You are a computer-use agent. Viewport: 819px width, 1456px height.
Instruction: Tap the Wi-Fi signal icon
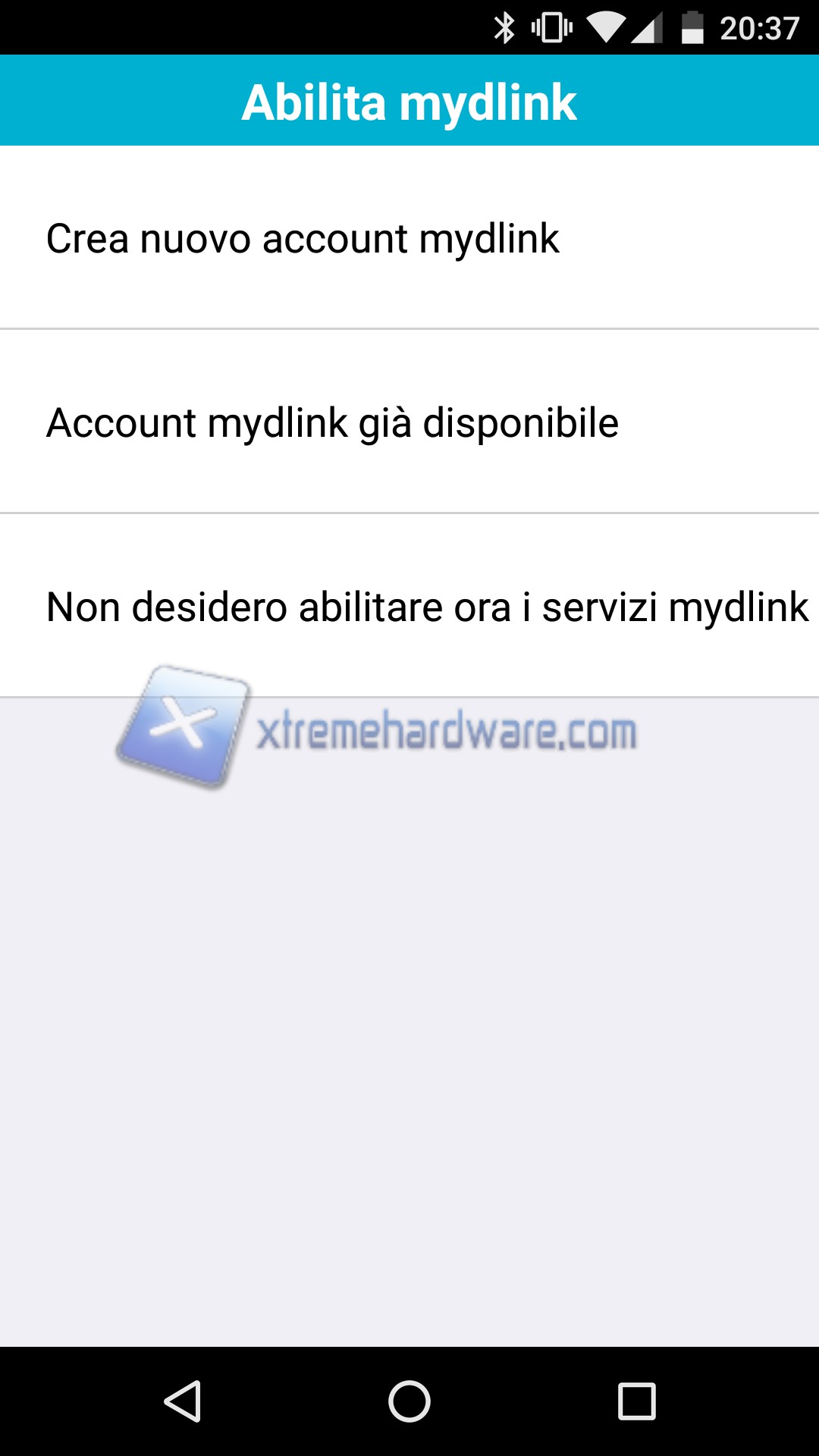606,28
